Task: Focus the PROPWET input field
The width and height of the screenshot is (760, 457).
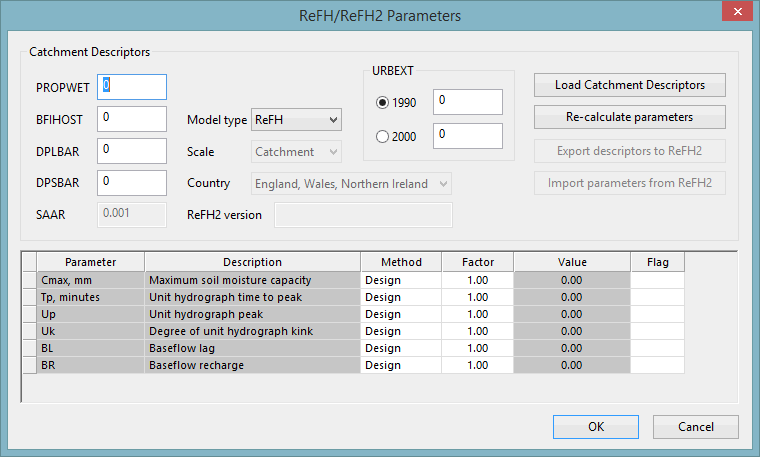Action: tap(132, 87)
